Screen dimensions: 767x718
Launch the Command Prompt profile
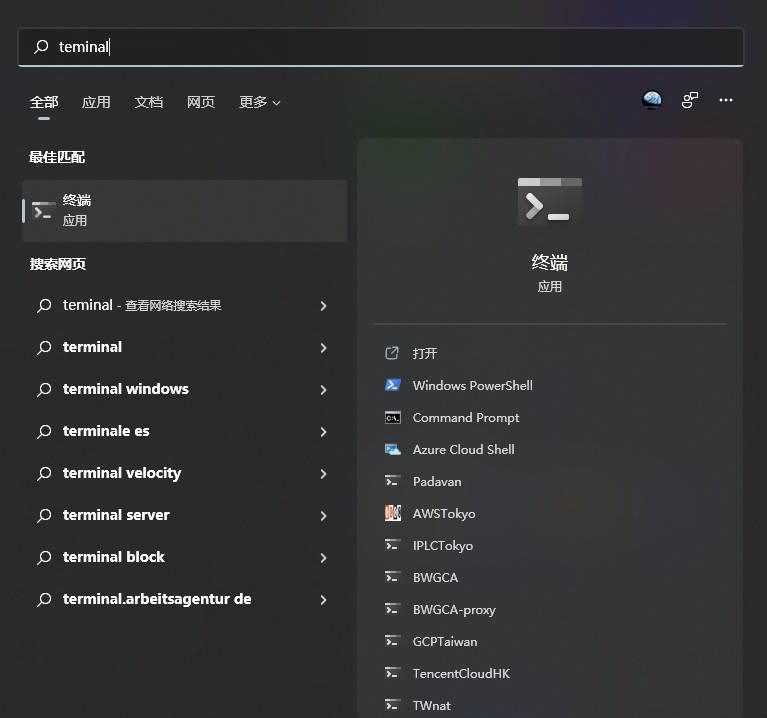tap(466, 418)
